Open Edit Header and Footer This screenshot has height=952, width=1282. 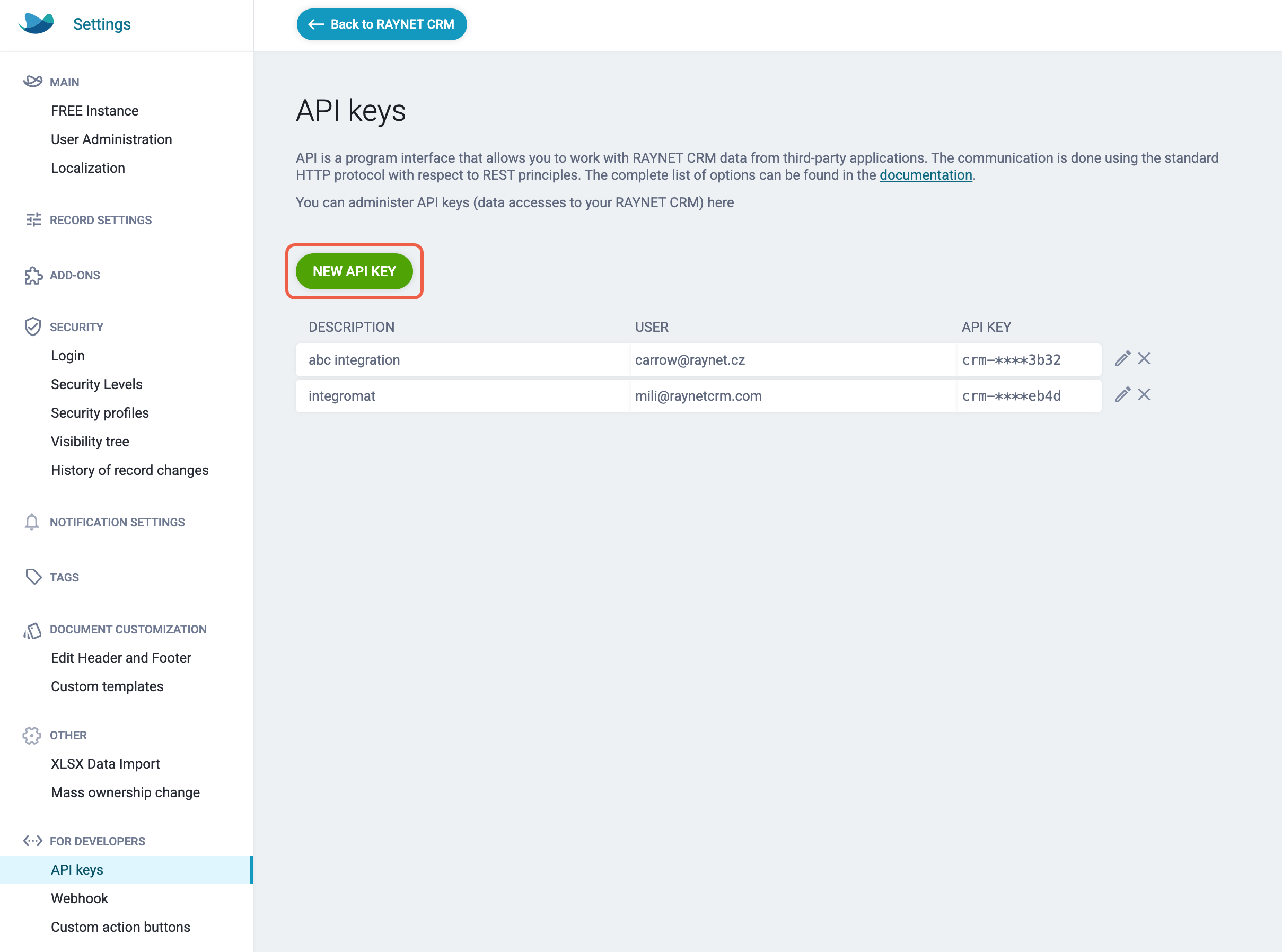121,658
